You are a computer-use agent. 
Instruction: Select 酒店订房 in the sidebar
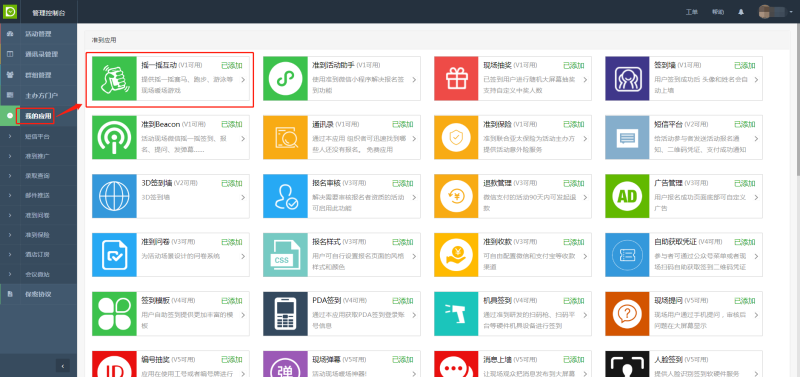click(x=38, y=255)
